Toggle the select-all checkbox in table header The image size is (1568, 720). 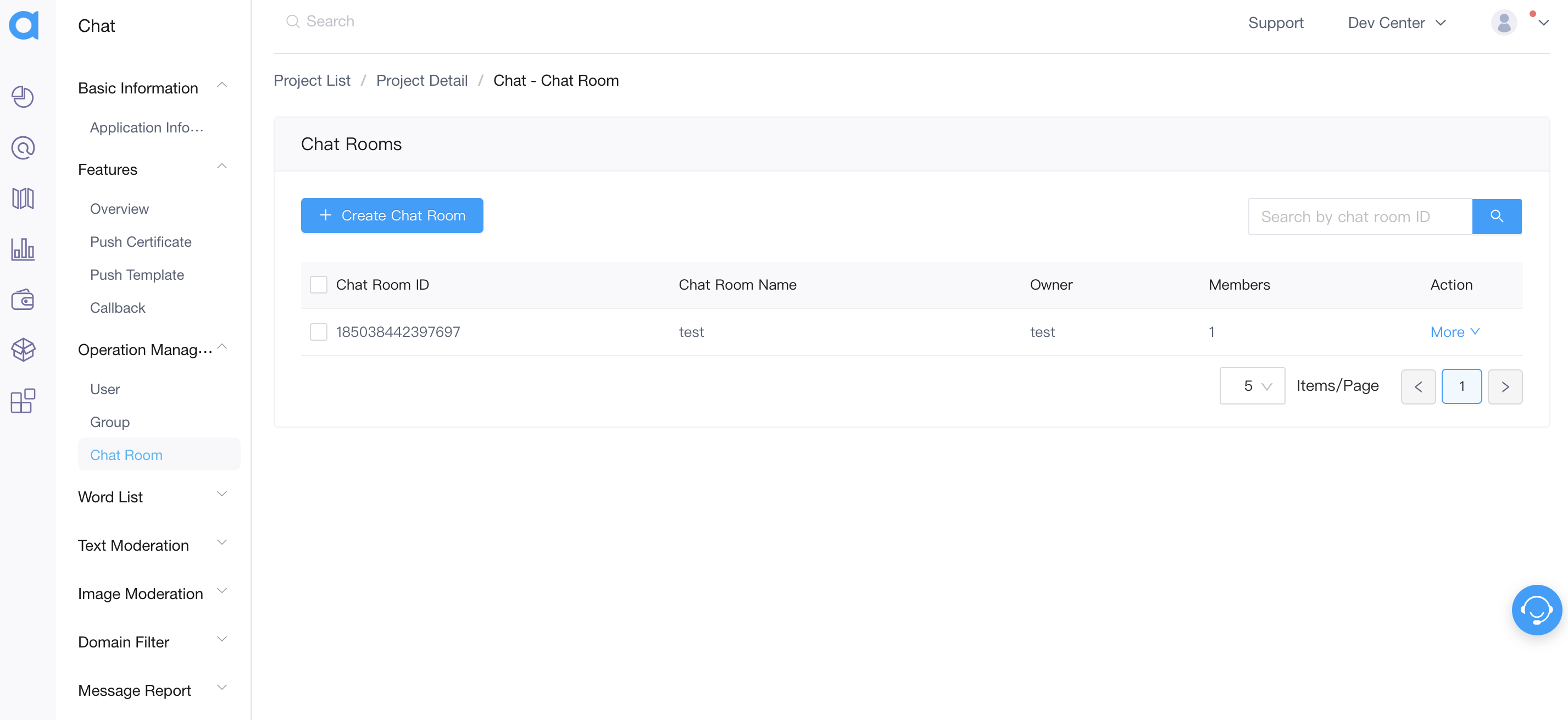pos(319,284)
